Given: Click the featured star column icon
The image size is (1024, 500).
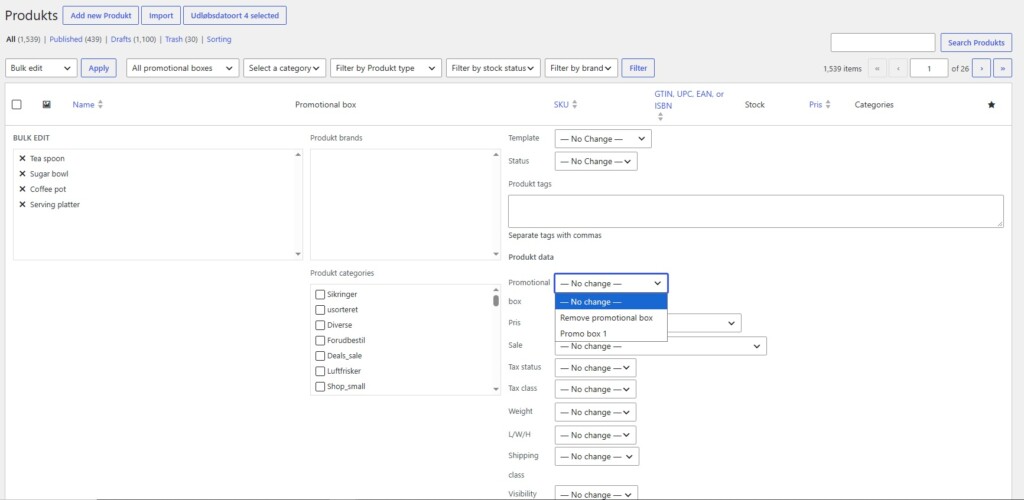Looking at the screenshot, I should tap(991, 104).
